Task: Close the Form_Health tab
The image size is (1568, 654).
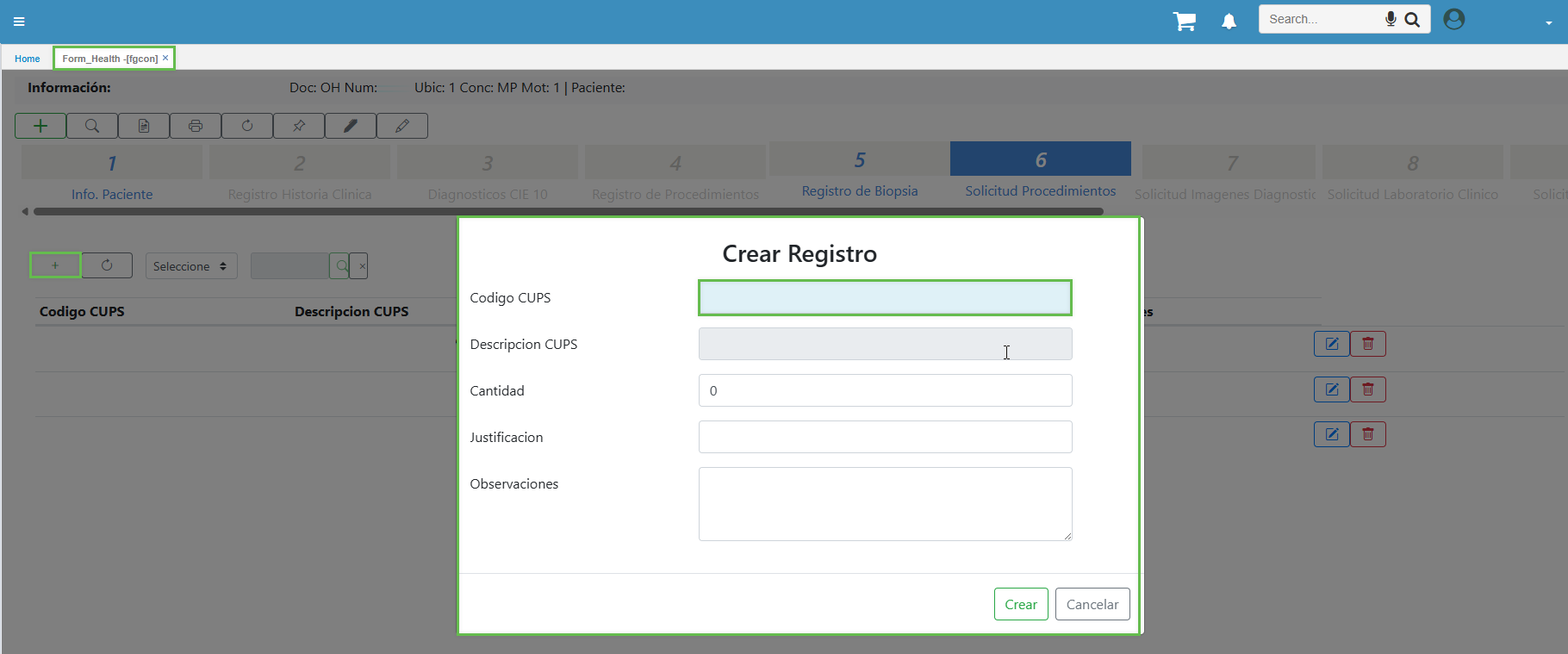Action: pos(165,58)
